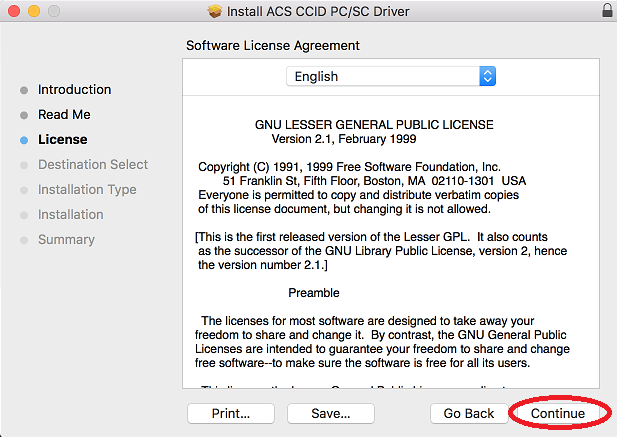
Task: Click the Installation Type step
Action: pyautogui.click(x=87, y=190)
